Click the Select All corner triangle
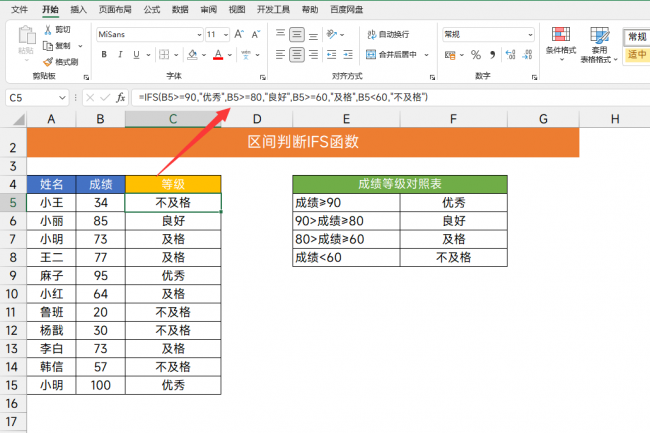The height and width of the screenshot is (433, 650). pos(19,120)
